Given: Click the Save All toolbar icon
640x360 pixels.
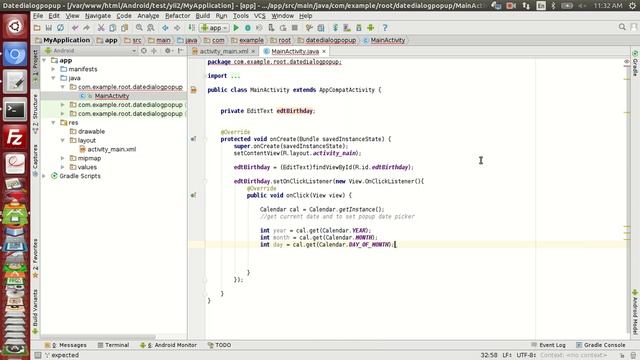Looking at the screenshot, I should (49, 28).
